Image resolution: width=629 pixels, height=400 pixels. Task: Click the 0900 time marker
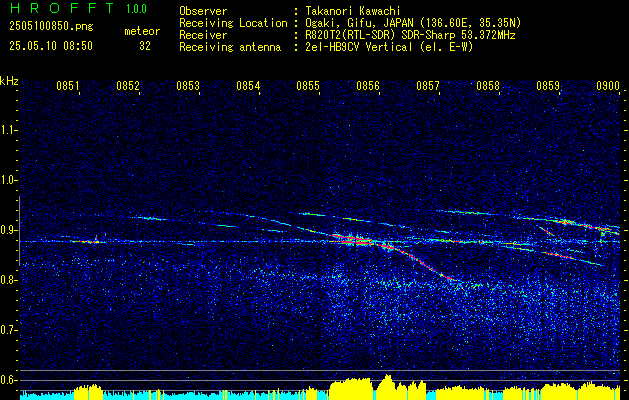[608, 86]
